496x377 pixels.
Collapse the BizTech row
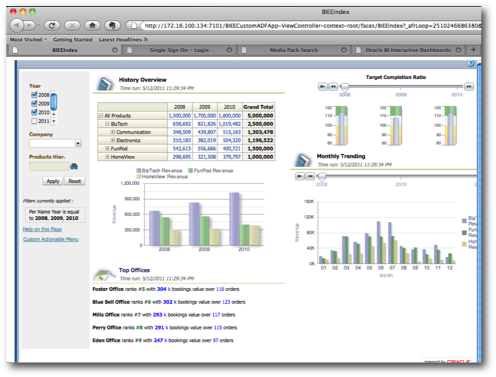107,124
